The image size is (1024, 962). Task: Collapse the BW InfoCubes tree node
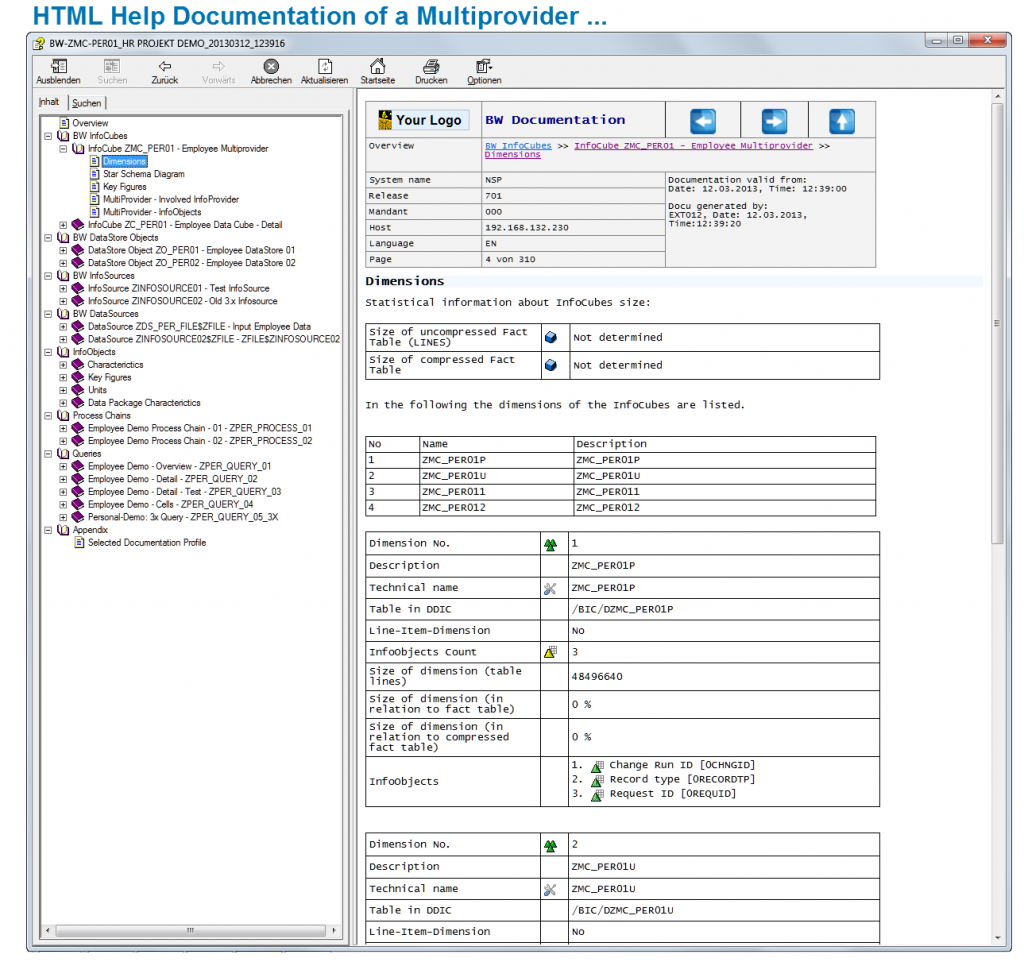47,135
